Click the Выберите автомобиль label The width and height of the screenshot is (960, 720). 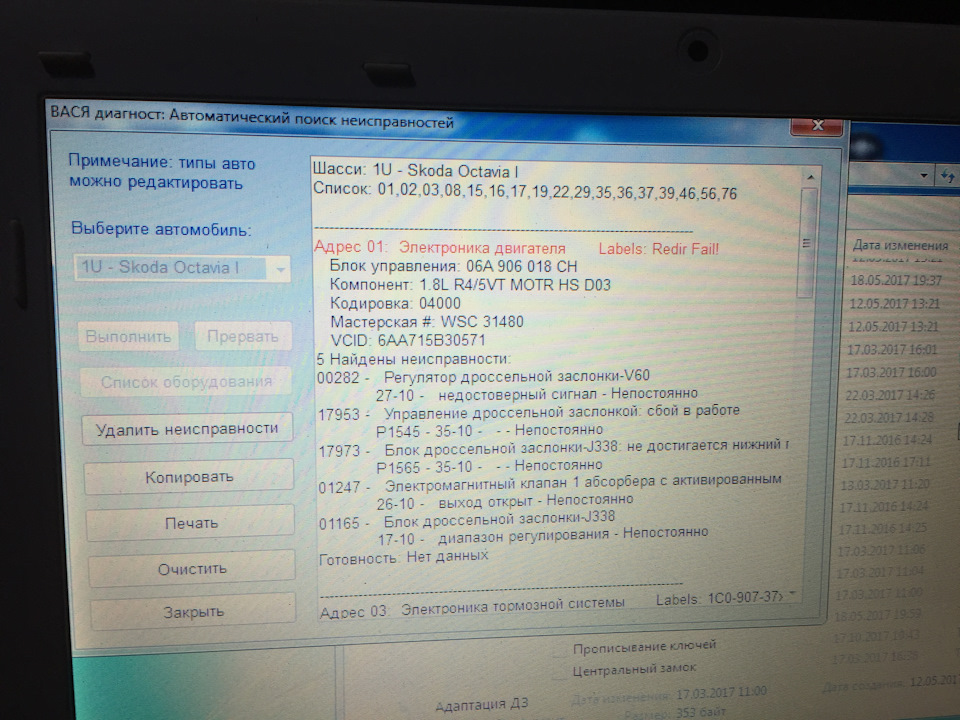point(161,230)
